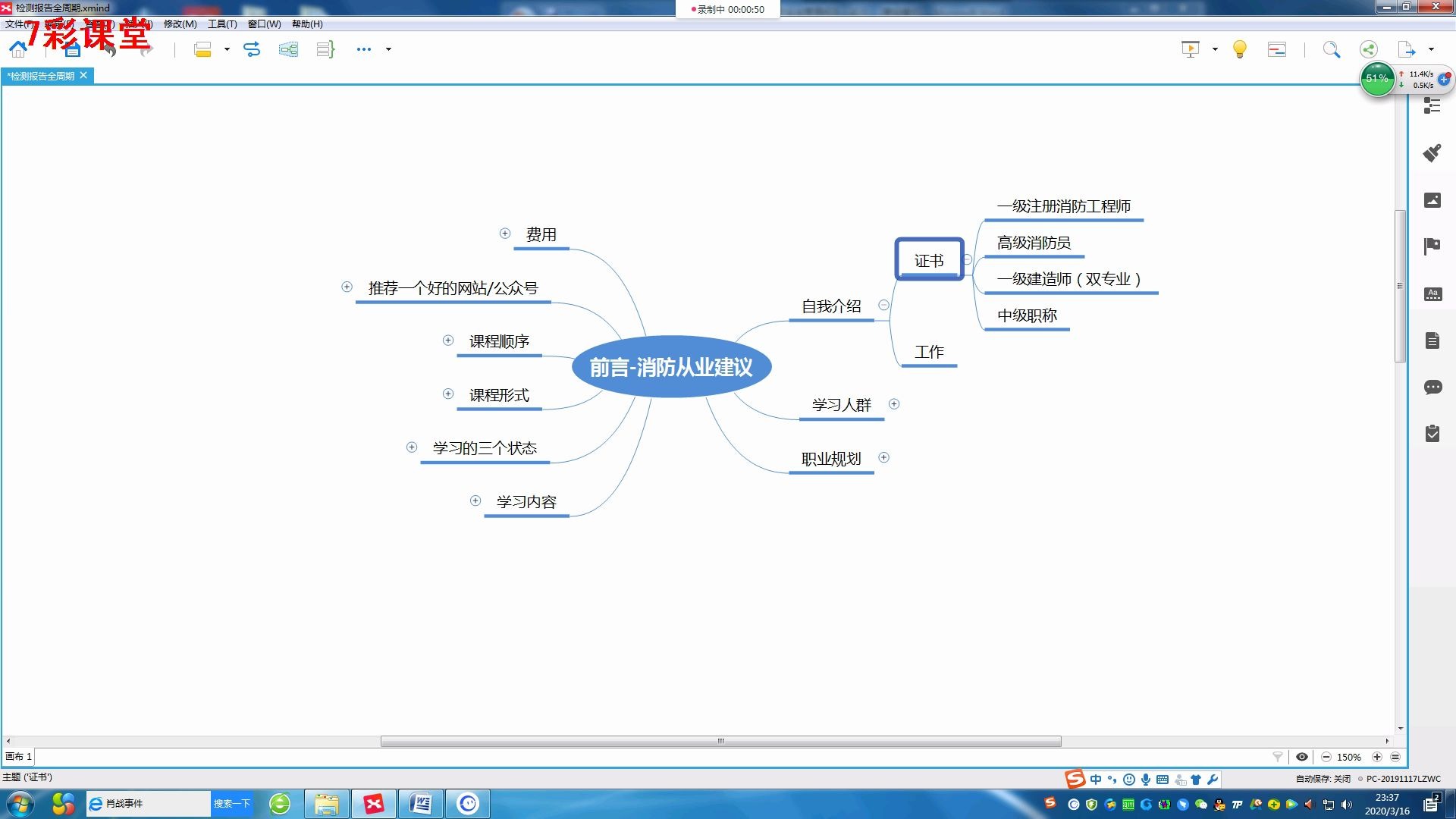Open the 修改(M) menu
Viewport: 1456px width, 819px height.
tap(180, 24)
